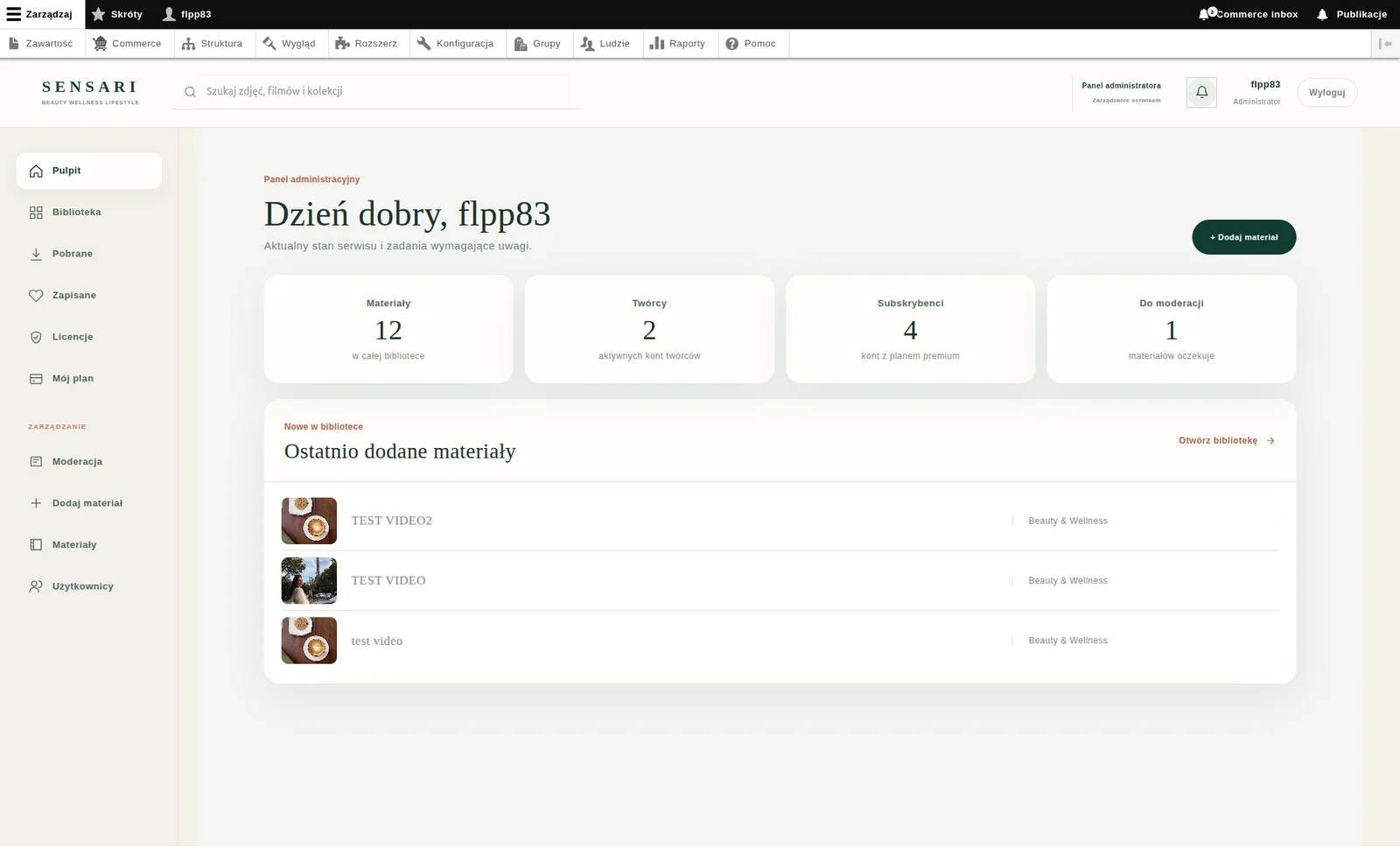
Task: Focus the search field for photos and videos
Action: pos(376,91)
